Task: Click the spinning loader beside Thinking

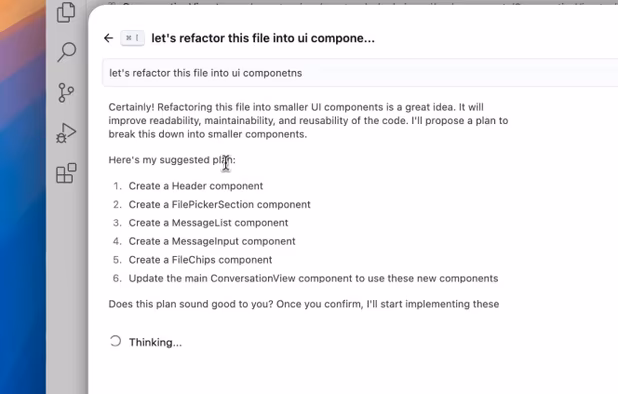Action: click(115, 341)
